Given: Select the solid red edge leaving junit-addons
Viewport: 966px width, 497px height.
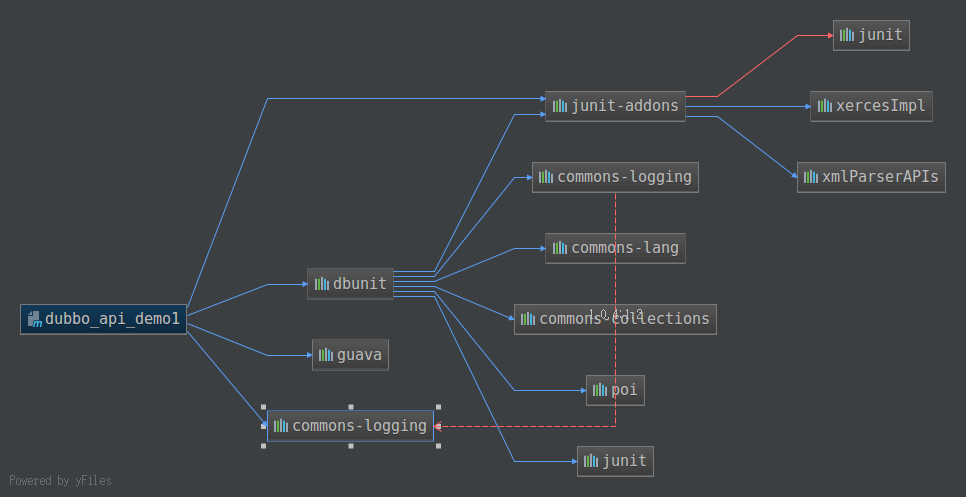Looking at the screenshot, I should coord(758,66).
